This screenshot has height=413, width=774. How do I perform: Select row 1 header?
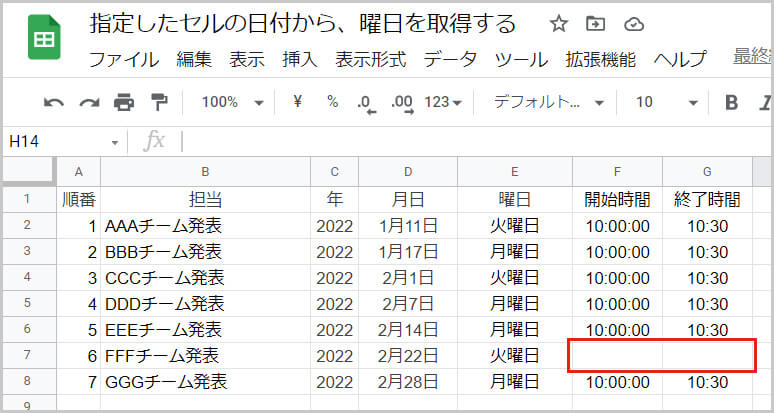[30, 200]
